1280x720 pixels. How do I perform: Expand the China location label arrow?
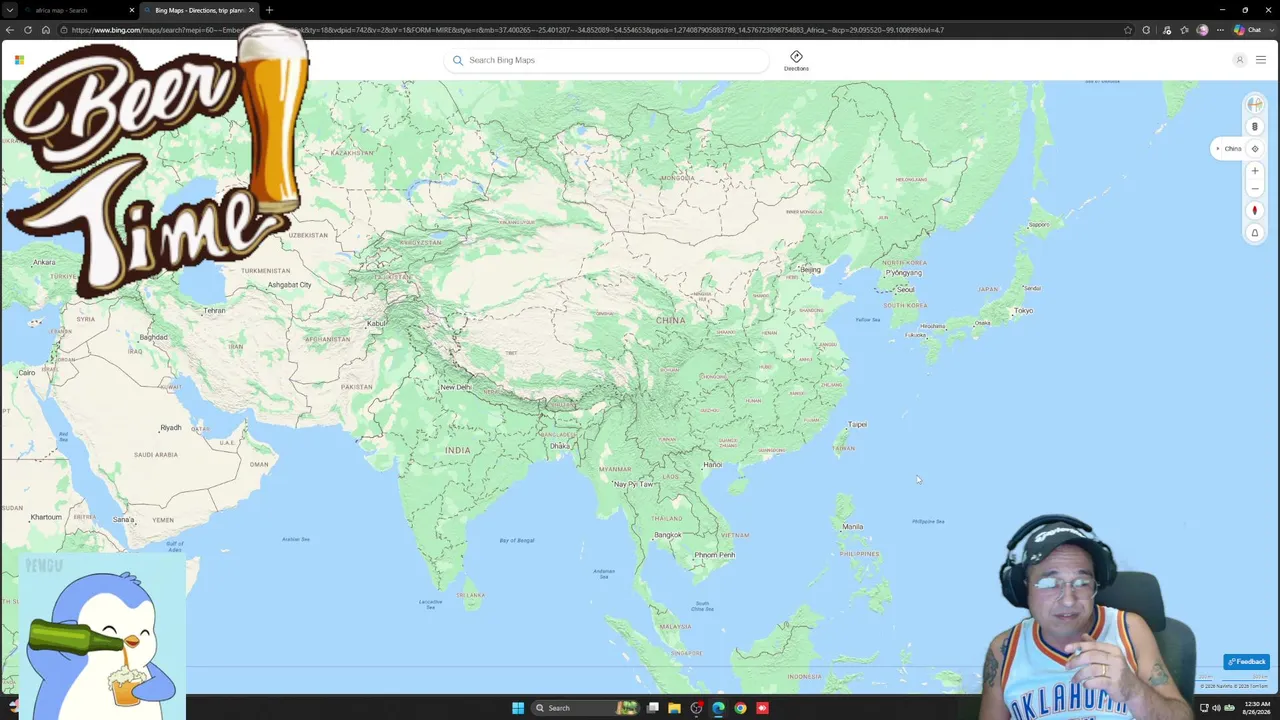[x=1217, y=149]
